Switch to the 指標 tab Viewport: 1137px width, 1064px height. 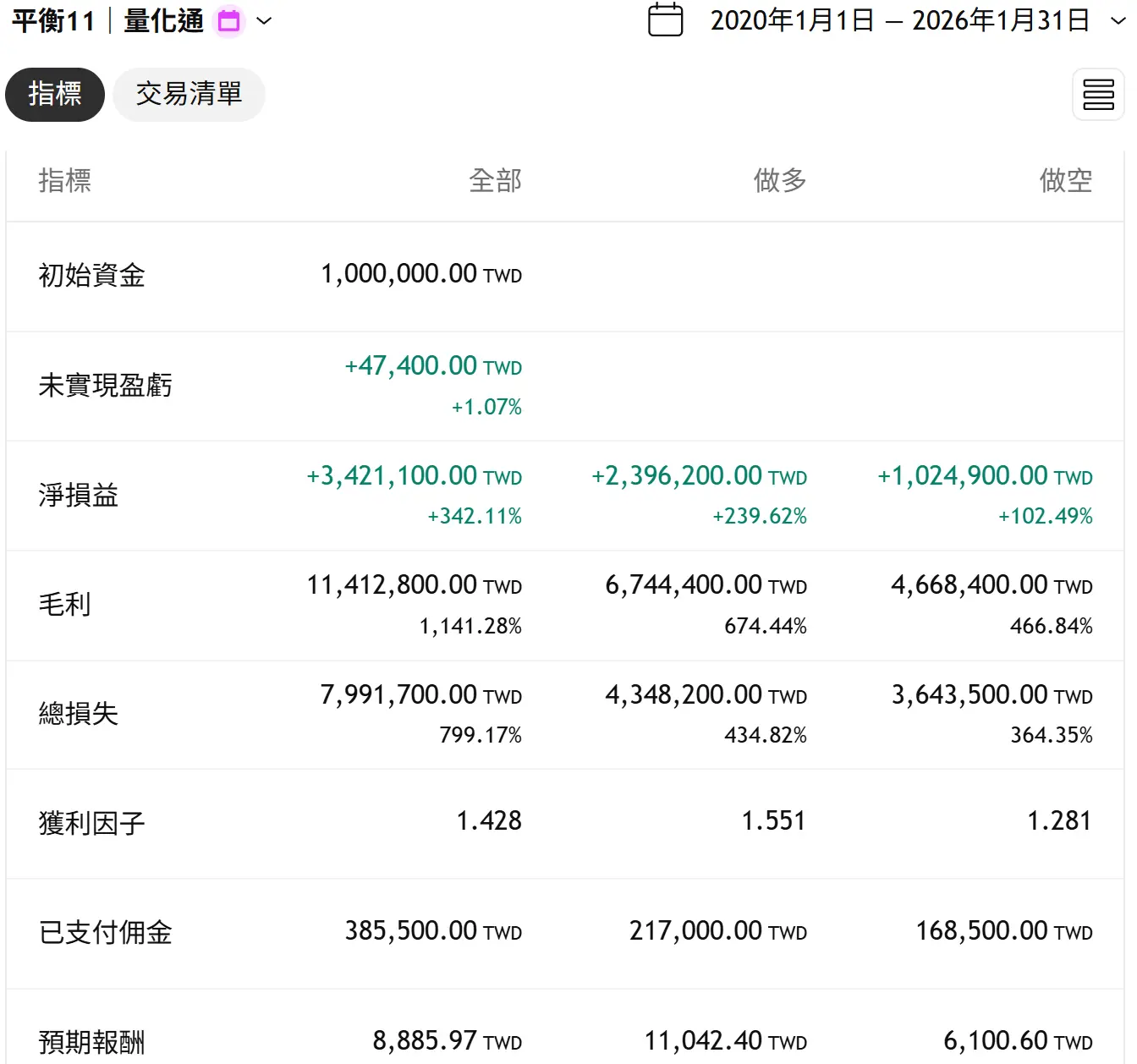[x=55, y=94]
